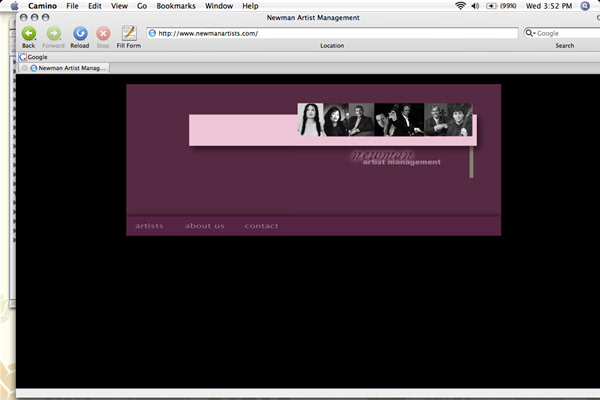Reload the current page

80,34
